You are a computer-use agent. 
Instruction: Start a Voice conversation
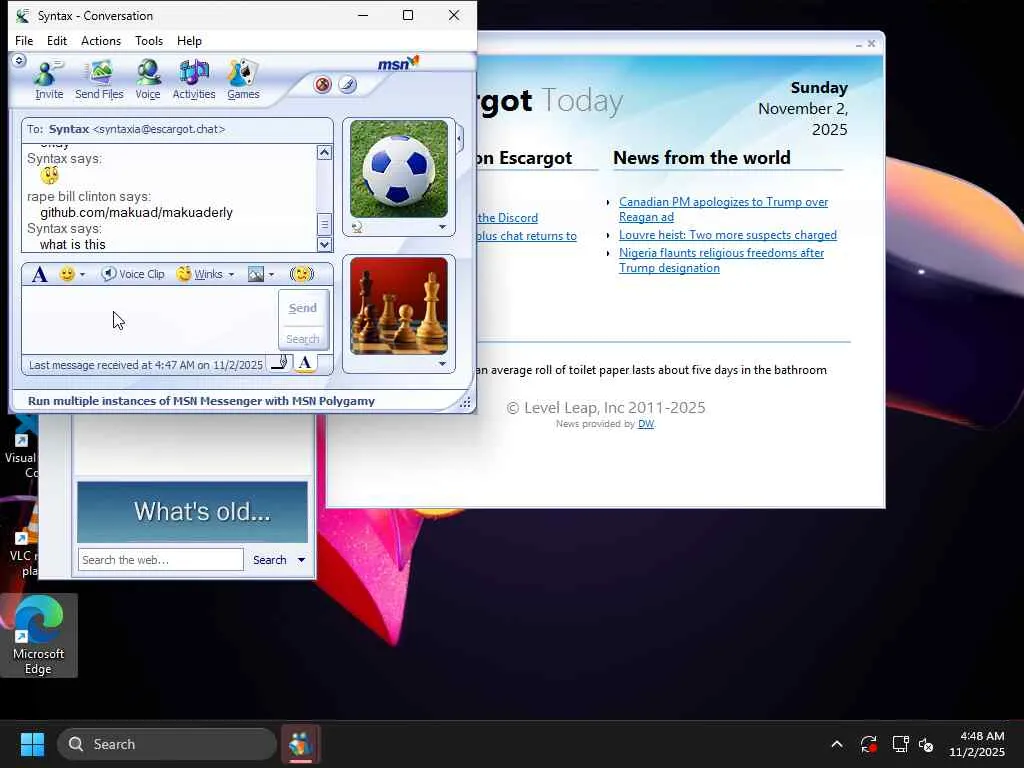[148, 79]
